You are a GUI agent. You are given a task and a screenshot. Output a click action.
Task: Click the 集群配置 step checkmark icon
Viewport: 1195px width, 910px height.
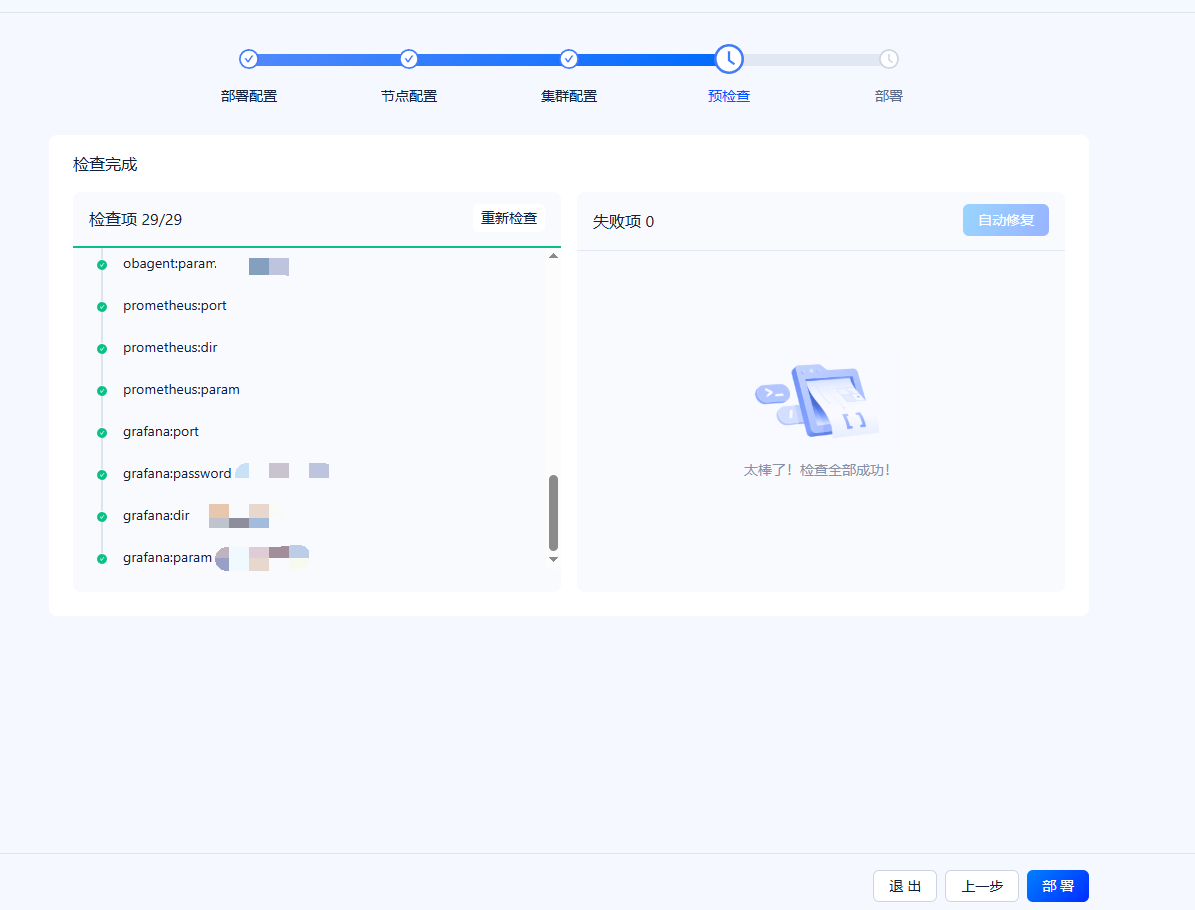[569, 59]
